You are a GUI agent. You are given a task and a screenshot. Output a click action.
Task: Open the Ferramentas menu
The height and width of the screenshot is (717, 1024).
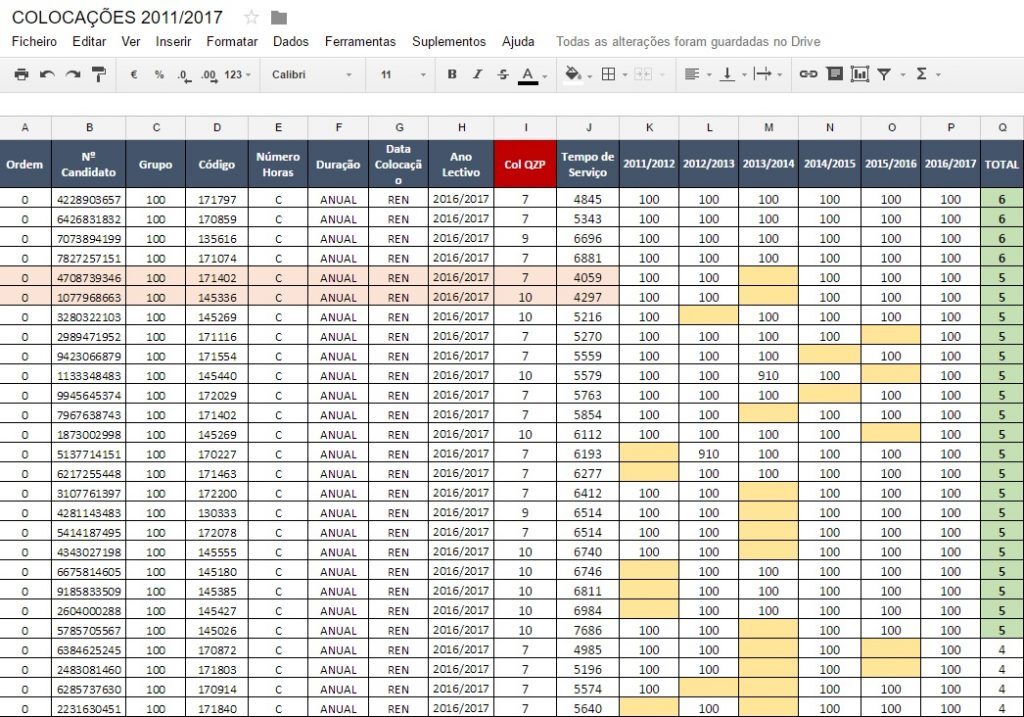[x=360, y=42]
